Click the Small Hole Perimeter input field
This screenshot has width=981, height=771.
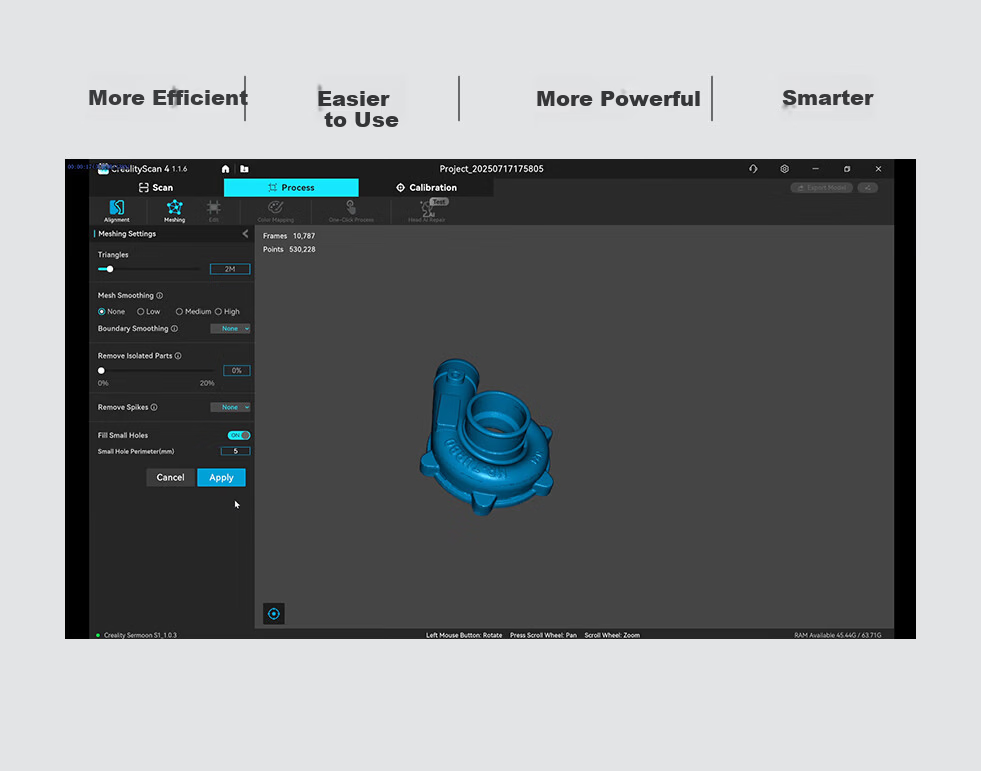pyautogui.click(x=236, y=451)
